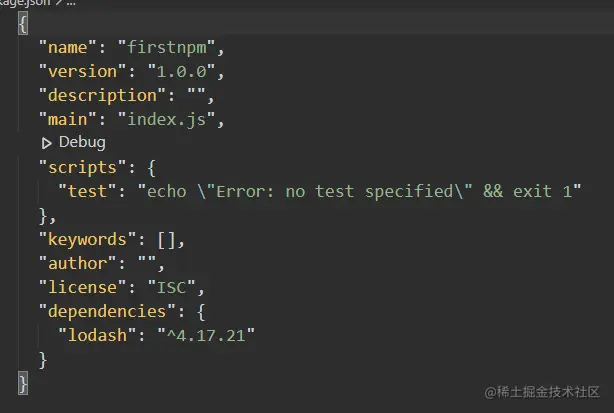The image size is (614, 413).
Task: Open the Debug CodeLens link
Action: pos(82,142)
